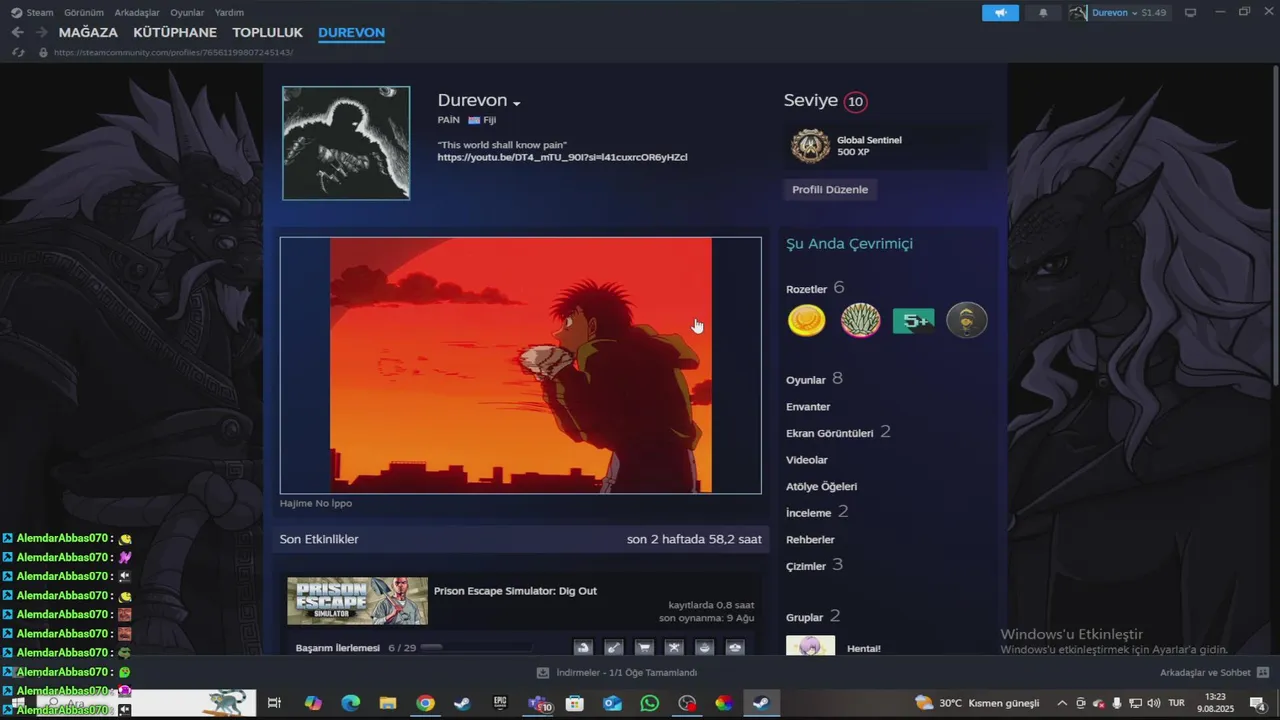Viewport: 1280px width, 720px height.
Task: Expand the Durevon profile name dropdown
Action: [517, 103]
